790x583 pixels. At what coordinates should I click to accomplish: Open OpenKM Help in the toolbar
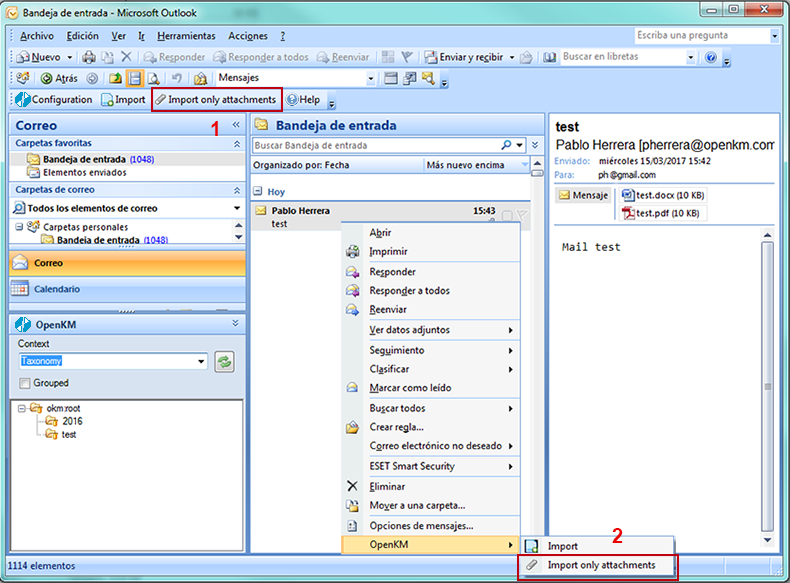click(x=303, y=100)
